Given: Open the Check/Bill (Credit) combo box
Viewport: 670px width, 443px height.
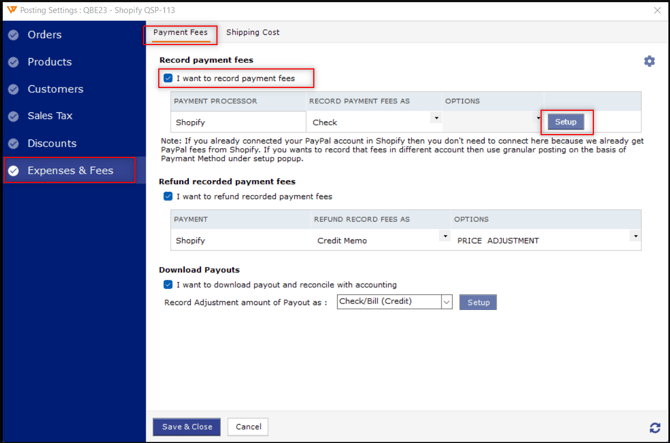Looking at the screenshot, I should [446, 302].
